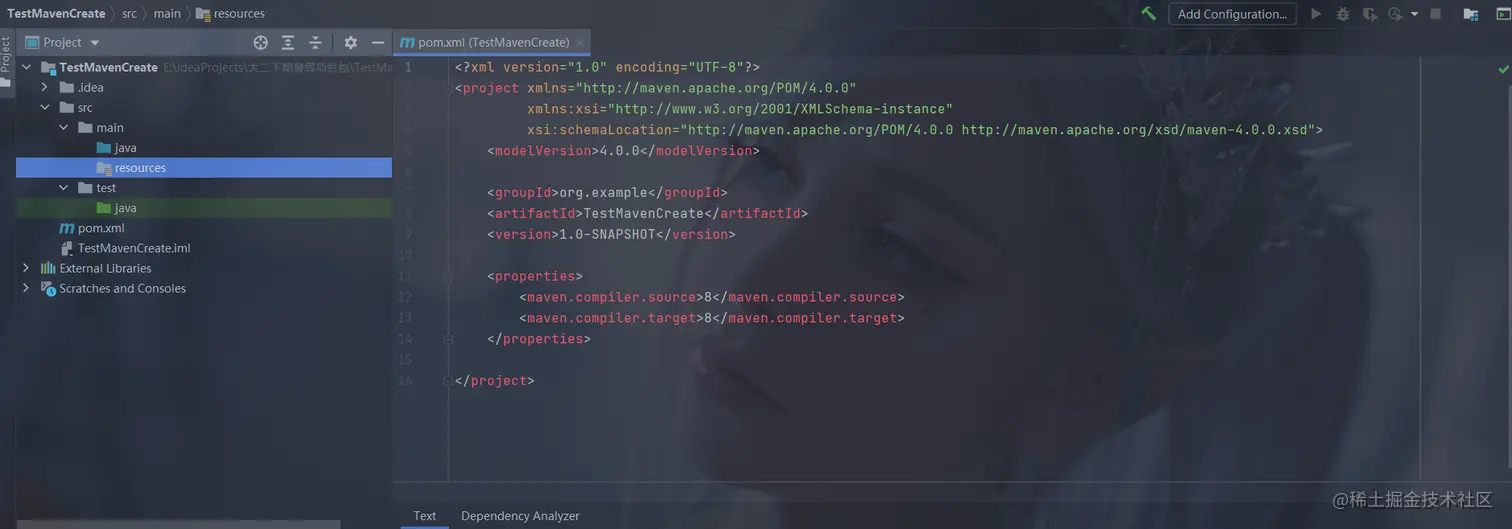Select the src folder in the tree
Screen dimensions: 1512x529
coord(204,107)
